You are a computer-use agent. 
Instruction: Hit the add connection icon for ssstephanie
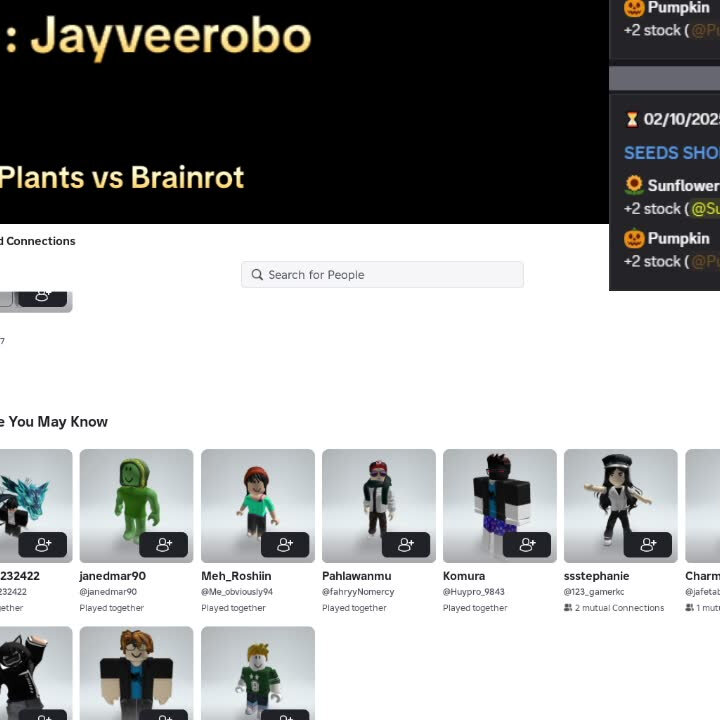[648, 544]
